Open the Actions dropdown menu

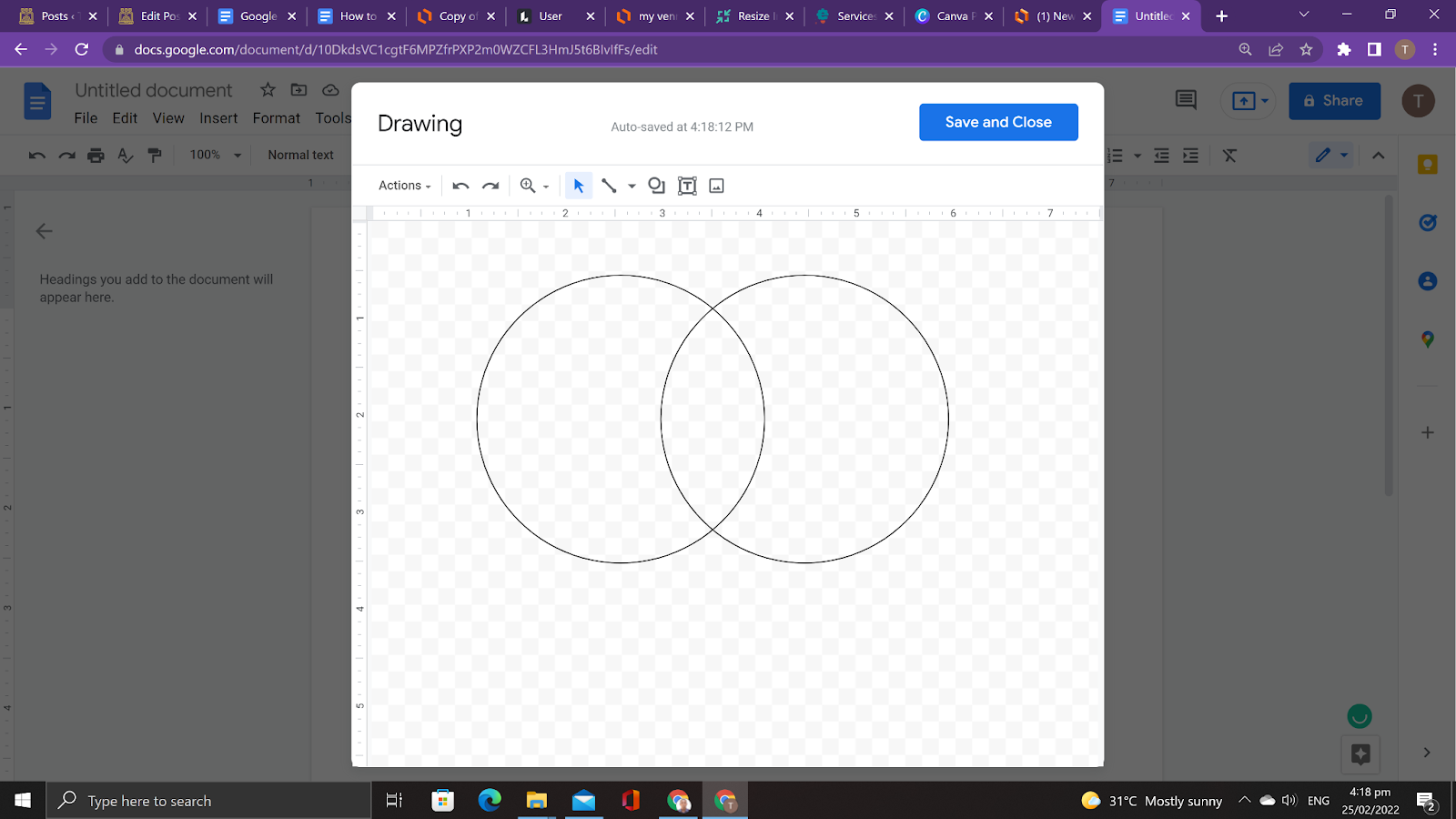(x=404, y=186)
